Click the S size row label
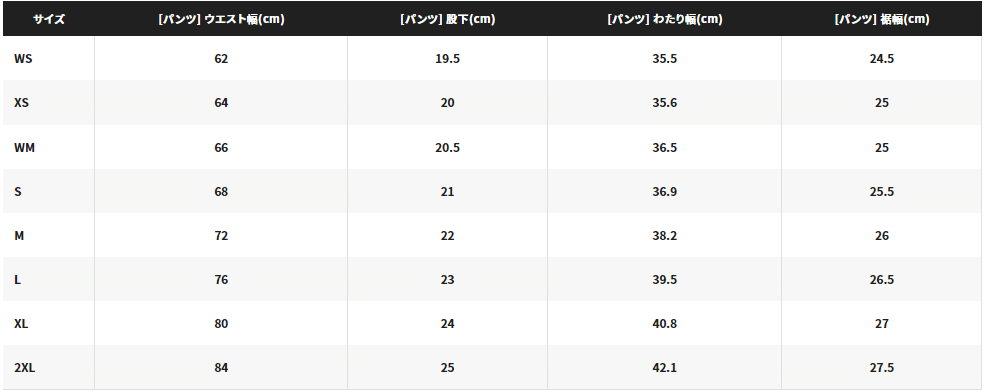Viewport: 985px width, 392px height. 18,192
